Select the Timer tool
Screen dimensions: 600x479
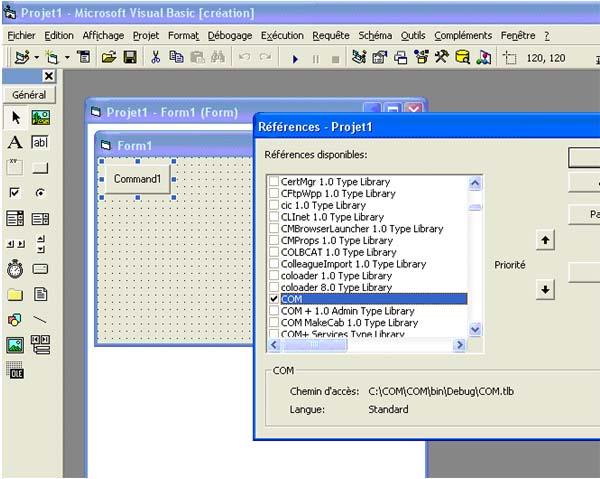coord(15,269)
